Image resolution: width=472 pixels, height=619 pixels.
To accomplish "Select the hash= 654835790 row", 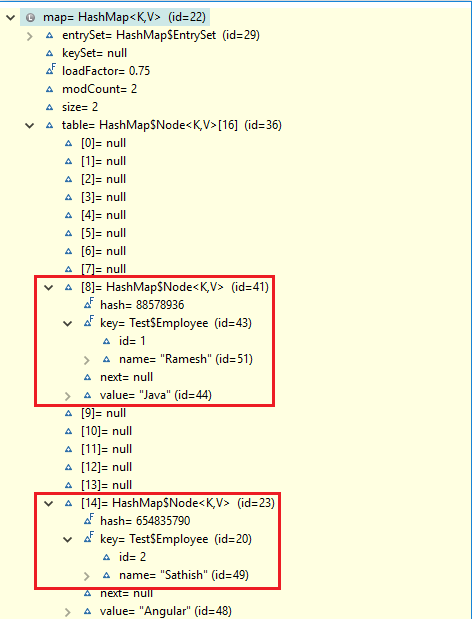I will point(145,521).
